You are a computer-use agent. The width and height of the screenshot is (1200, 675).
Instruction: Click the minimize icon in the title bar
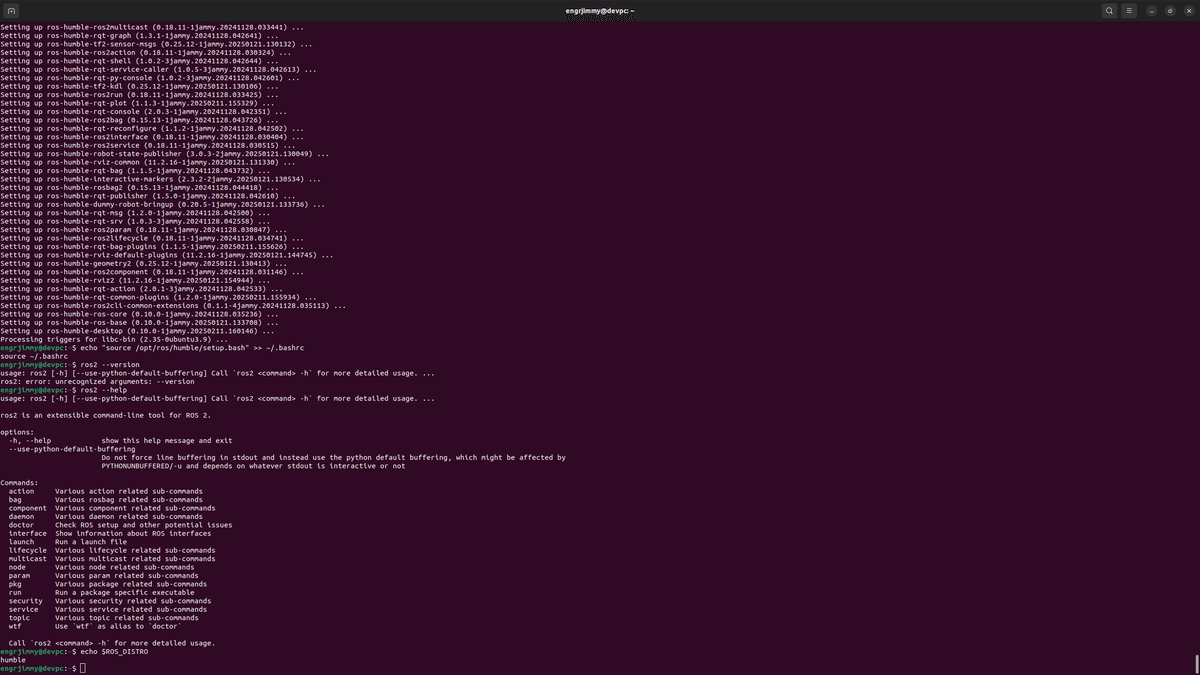1152,10
